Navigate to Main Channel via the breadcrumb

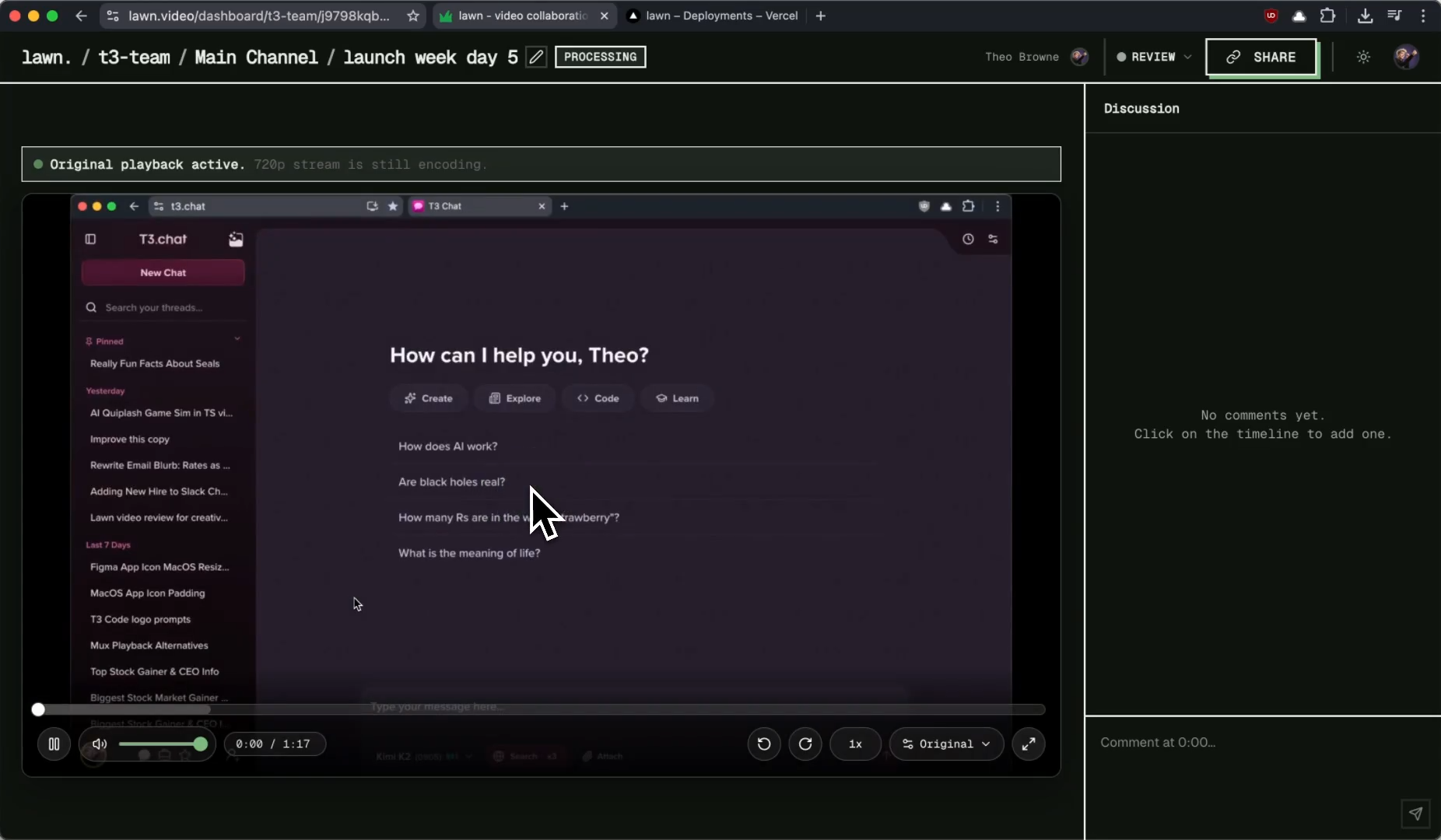point(257,57)
